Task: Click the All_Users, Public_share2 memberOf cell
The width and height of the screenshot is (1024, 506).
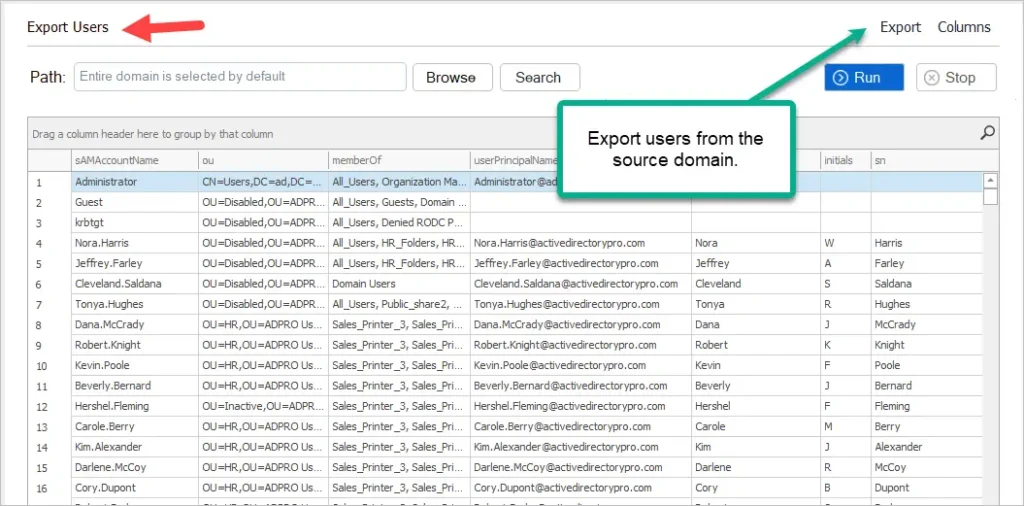Action: 399,304
